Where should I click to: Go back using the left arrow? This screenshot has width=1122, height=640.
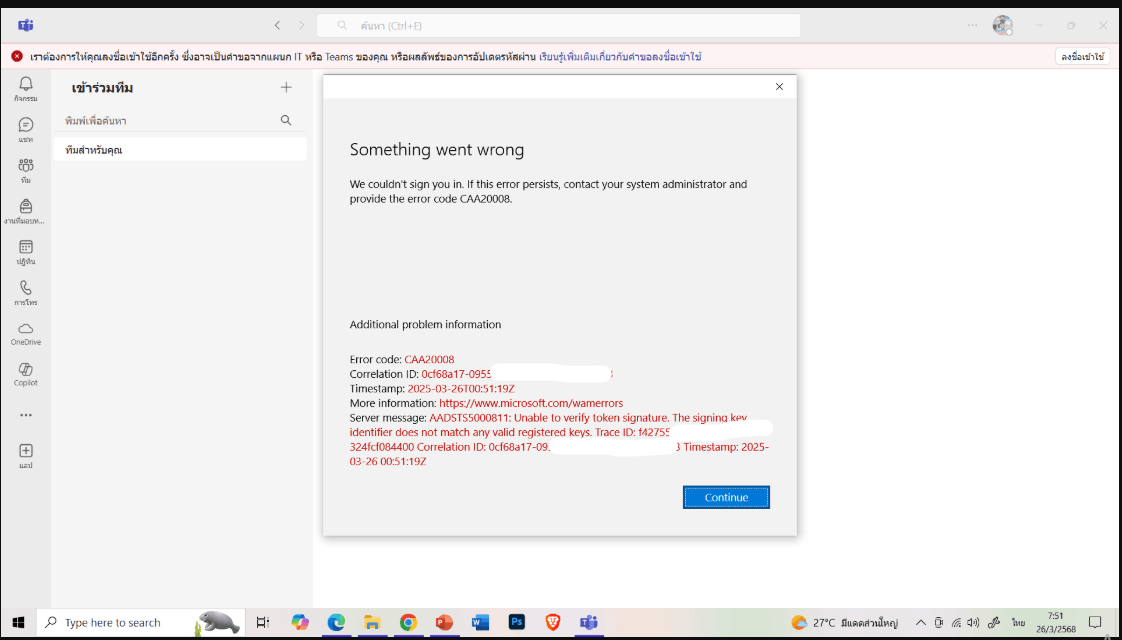pos(278,25)
